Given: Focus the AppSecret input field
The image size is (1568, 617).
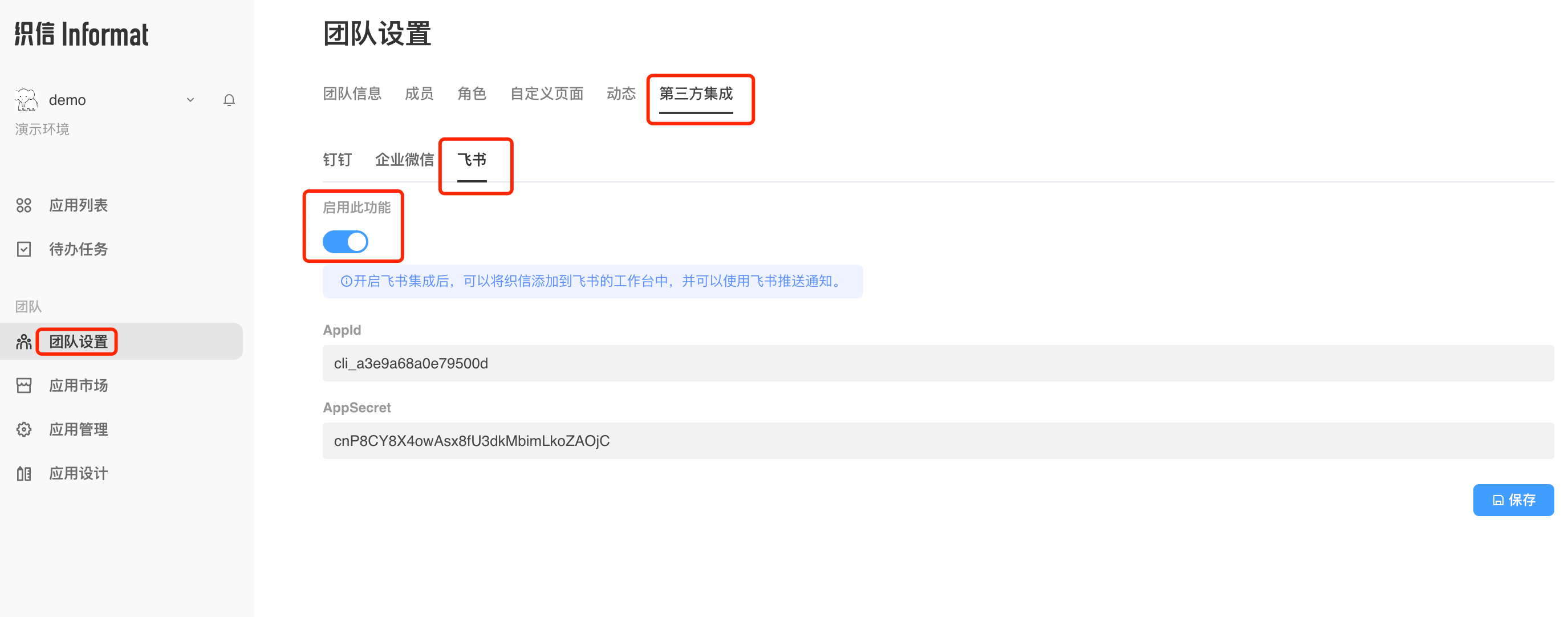Looking at the screenshot, I should pyautogui.click(x=937, y=441).
